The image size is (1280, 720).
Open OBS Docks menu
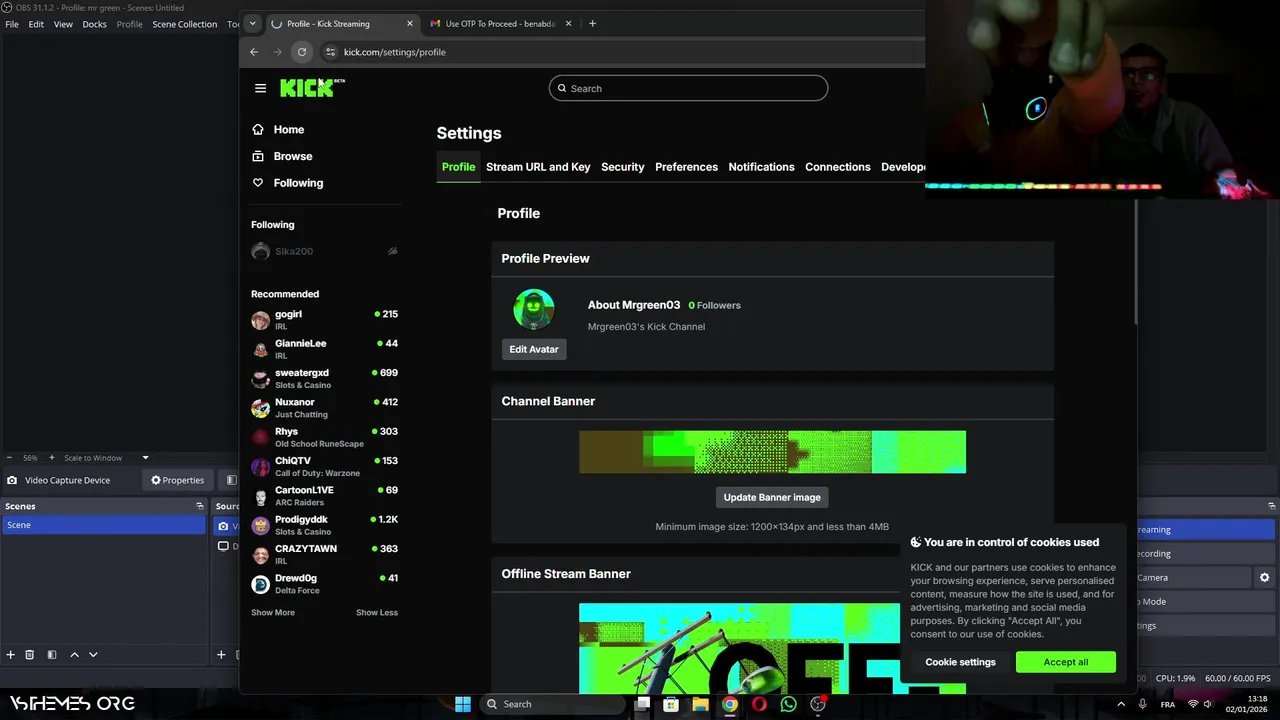coord(94,24)
